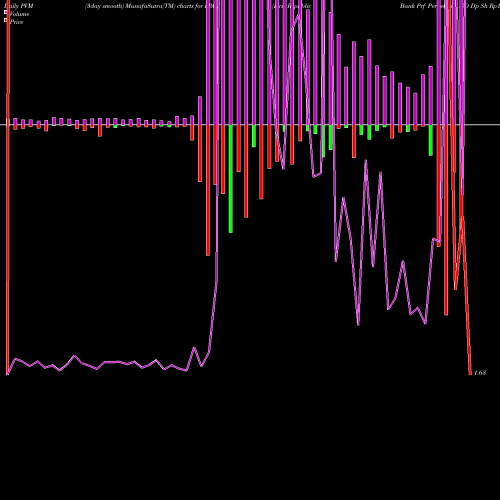Click the Volume legend color swatch
The image size is (500, 500).
(6, 12)
